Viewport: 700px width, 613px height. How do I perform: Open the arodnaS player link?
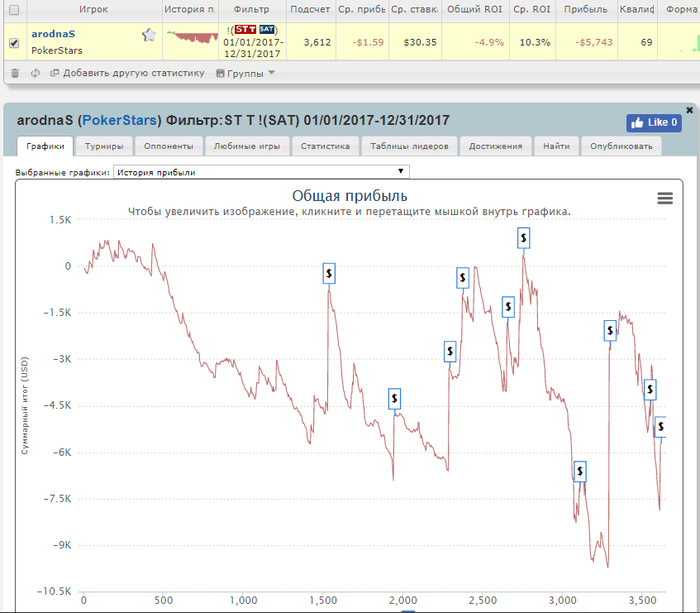coord(53,34)
